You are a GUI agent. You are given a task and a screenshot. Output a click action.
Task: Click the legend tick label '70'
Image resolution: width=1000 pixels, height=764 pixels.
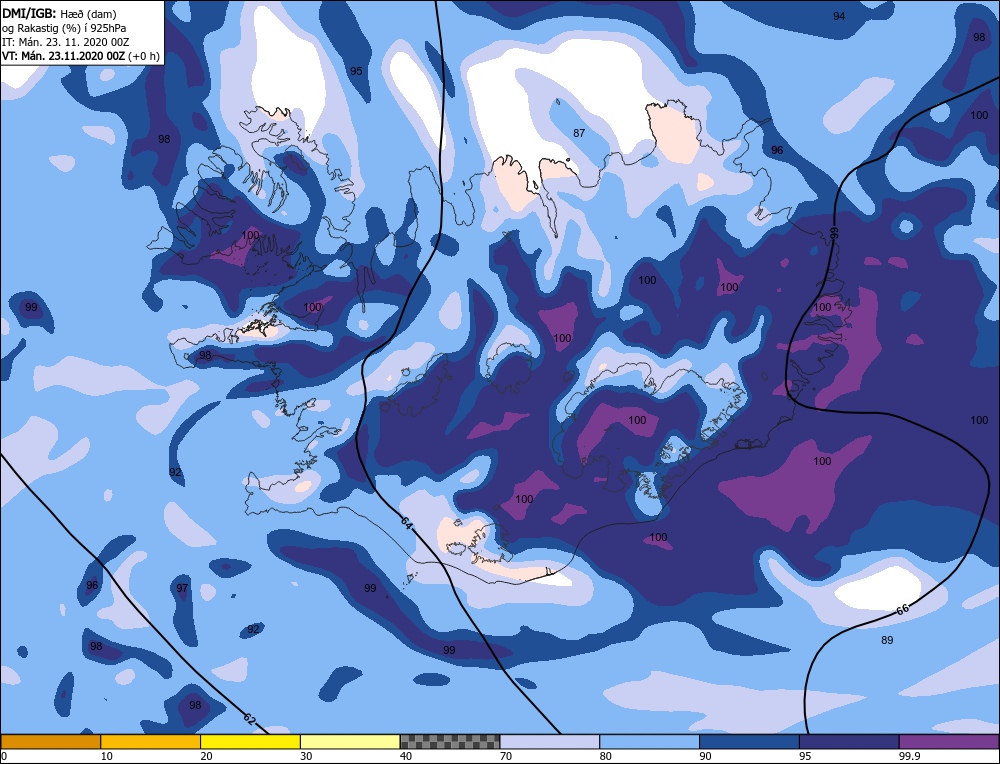coord(506,756)
